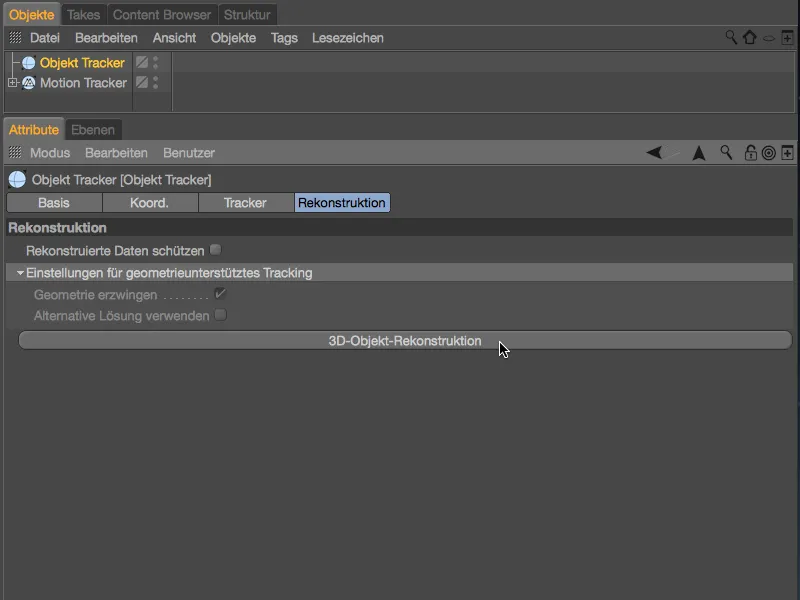Click the home icon in Object Manager
The image size is (800, 600).
(x=749, y=37)
